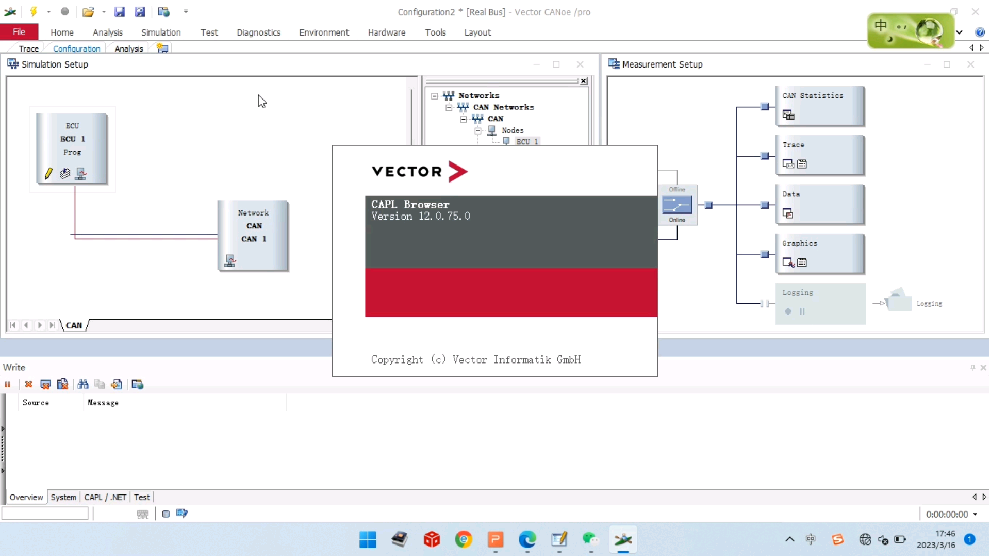Click the Trace block in Measurement Setup
Screen dimensions: 989x556
tap(820, 154)
